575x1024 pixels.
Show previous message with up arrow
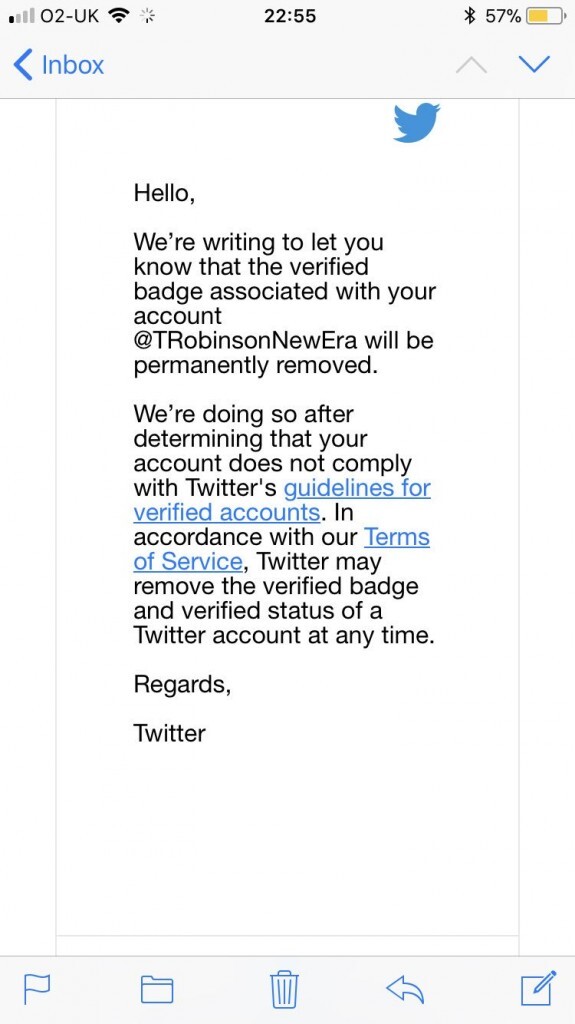click(471, 65)
